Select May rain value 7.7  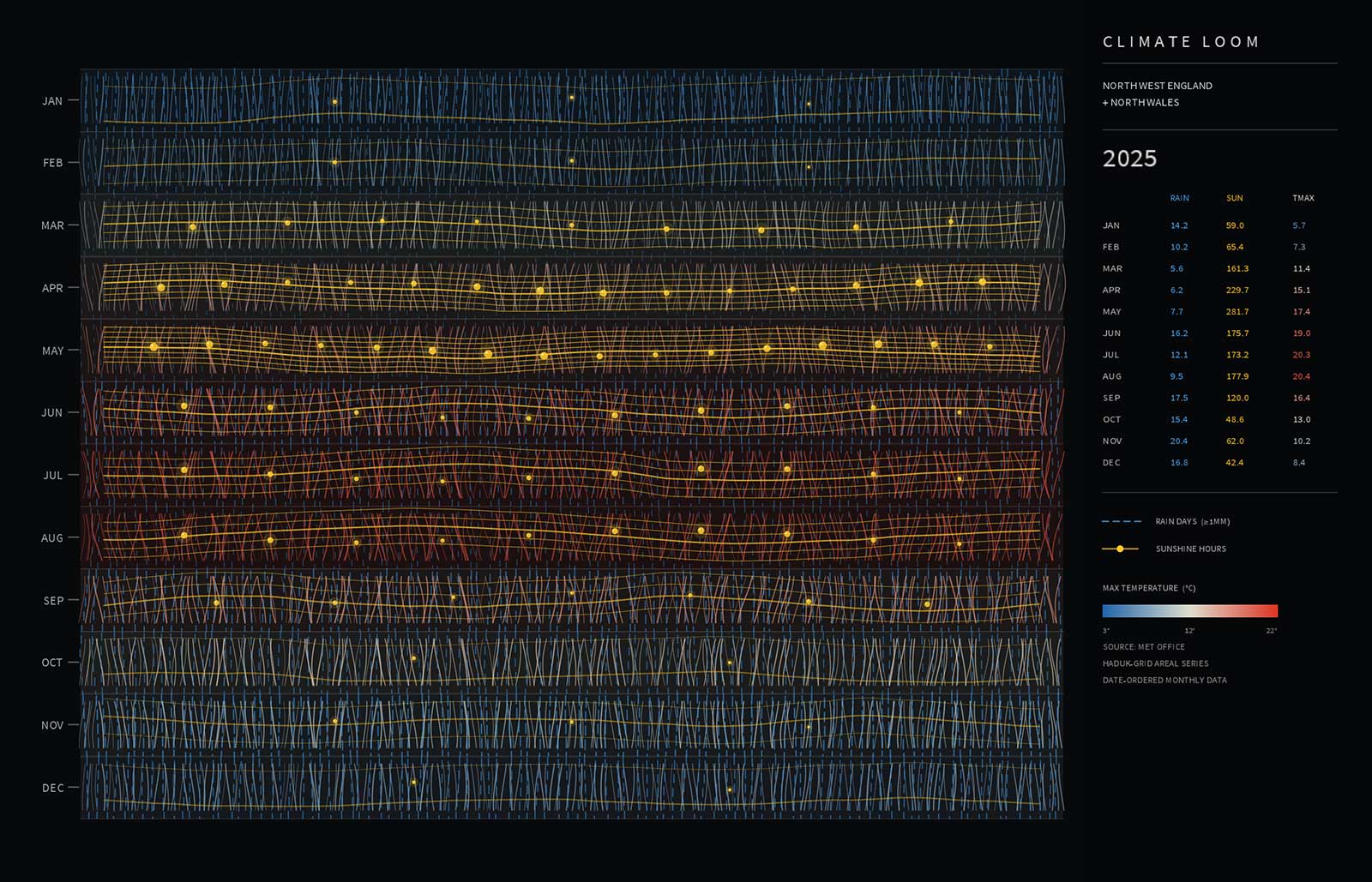pos(1176,312)
